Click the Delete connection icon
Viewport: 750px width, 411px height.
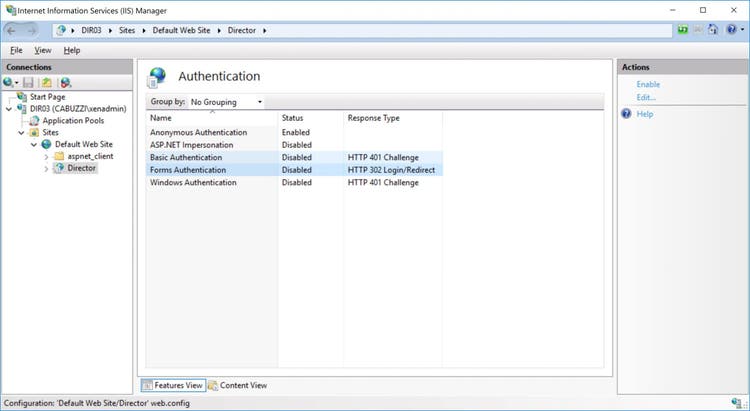(66, 83)
